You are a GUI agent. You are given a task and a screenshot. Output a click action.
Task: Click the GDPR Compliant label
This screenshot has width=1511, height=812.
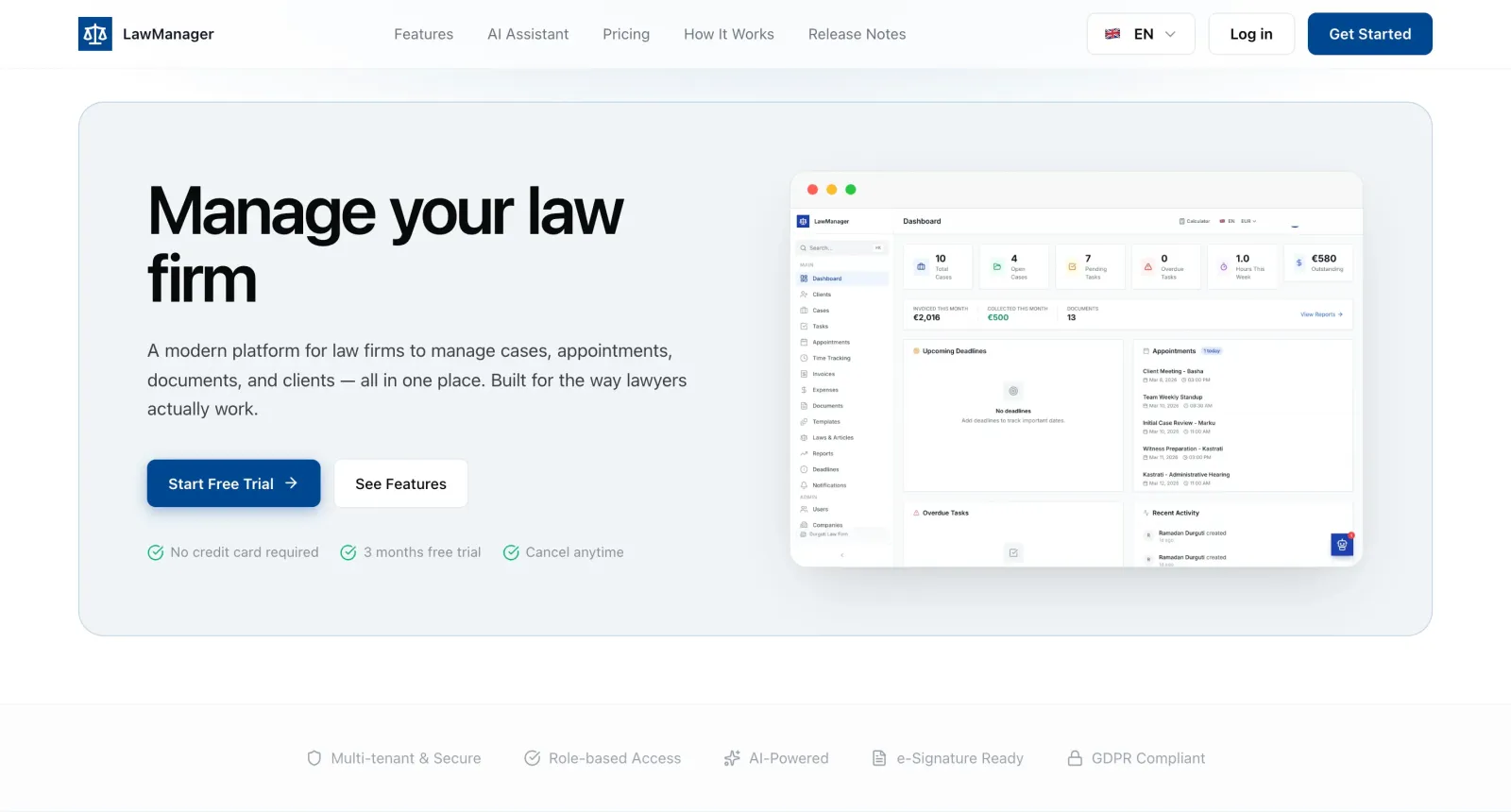click(x=1148, y=758)
